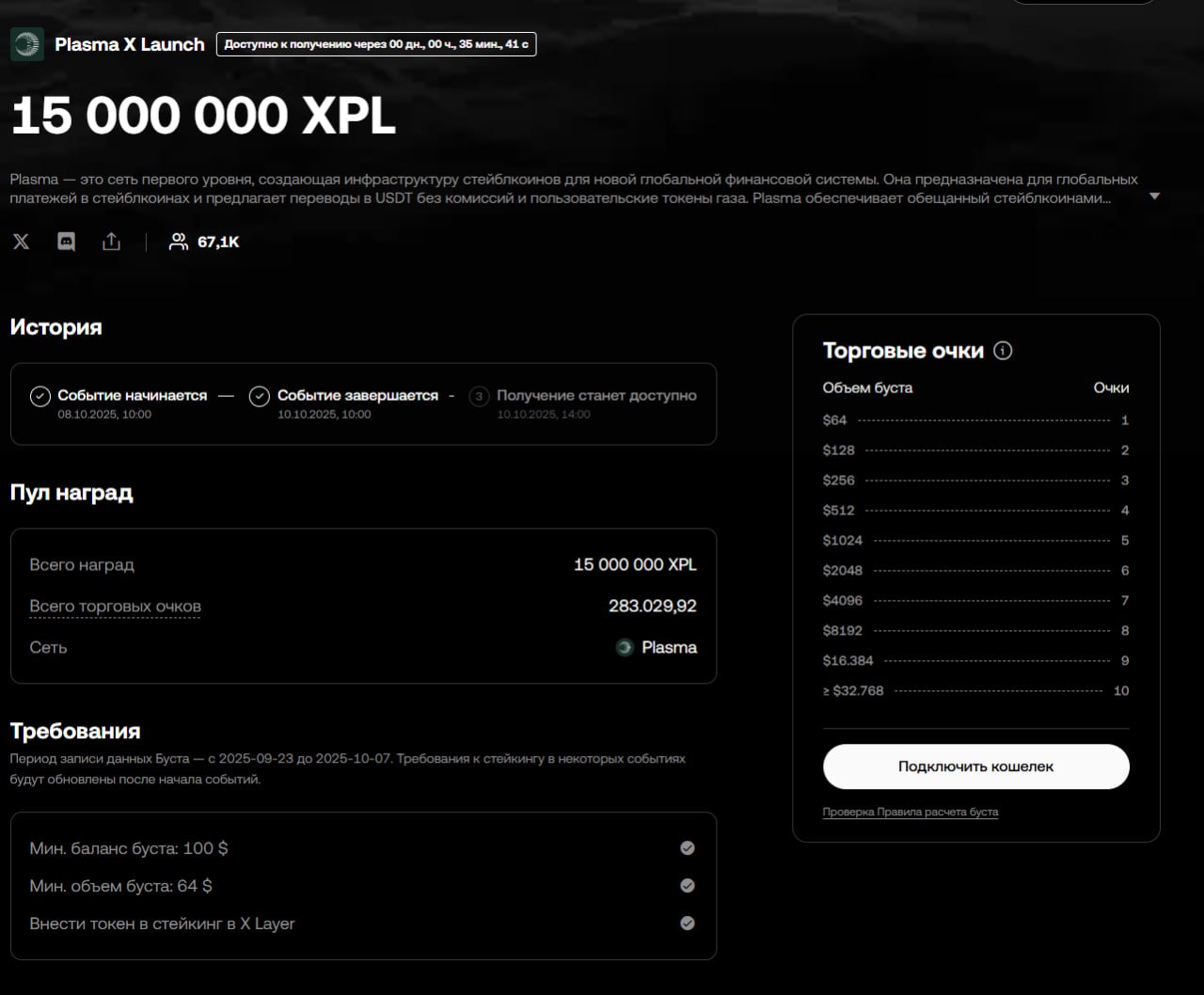Expand the project description with the arrow

click(1154, 197)
